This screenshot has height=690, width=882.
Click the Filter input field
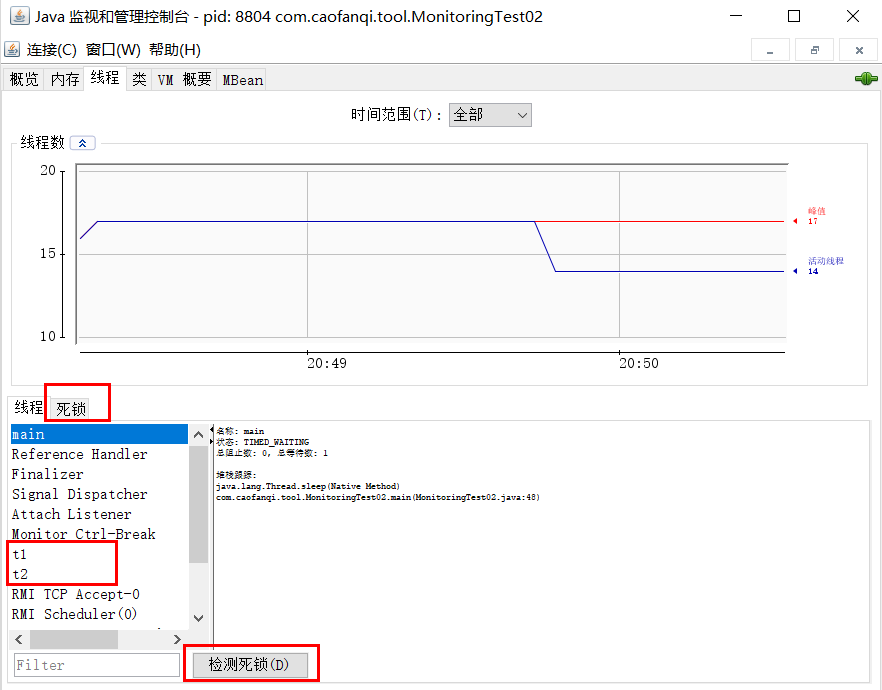pos(96,663)
